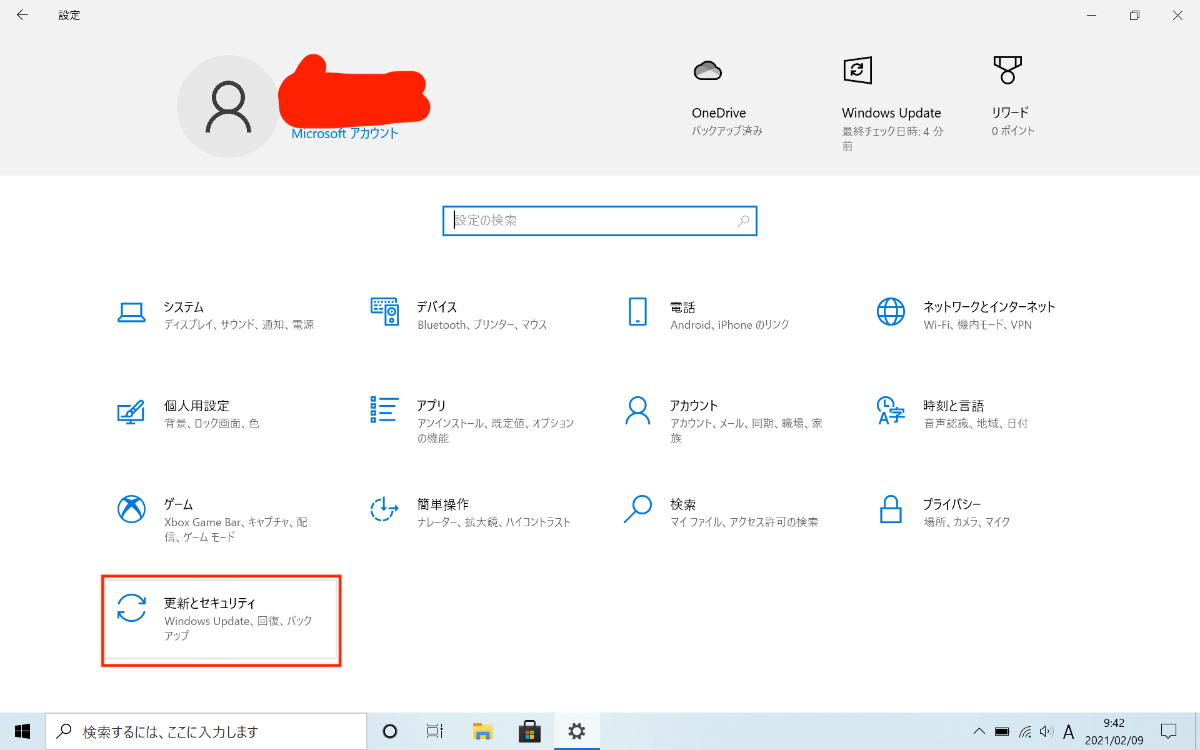Viewport: 1200px width, 750px height.
Task: Click the リワード medal icon
Action: [1007, 70]
